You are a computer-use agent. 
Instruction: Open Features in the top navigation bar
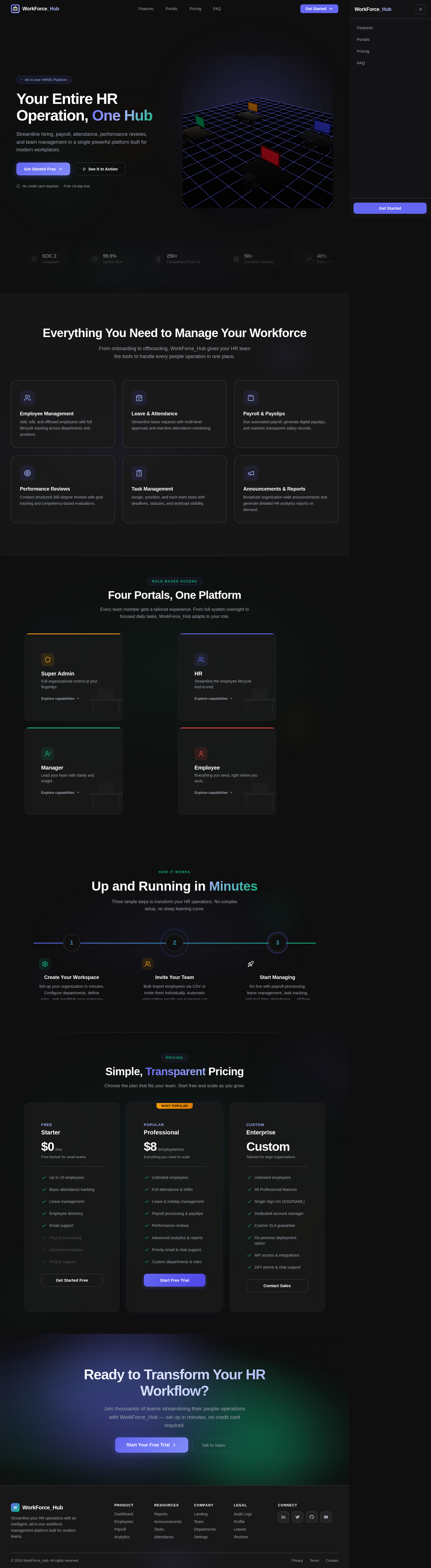coord(146,8)
